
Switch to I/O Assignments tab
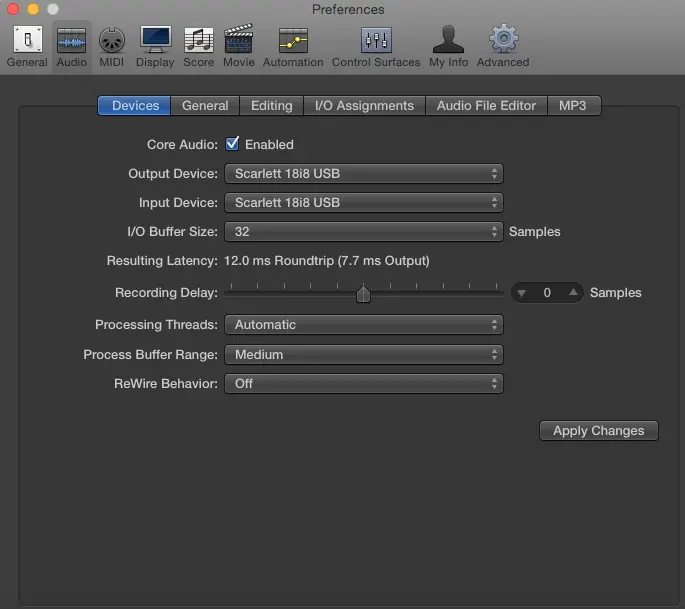click(364, 106)
